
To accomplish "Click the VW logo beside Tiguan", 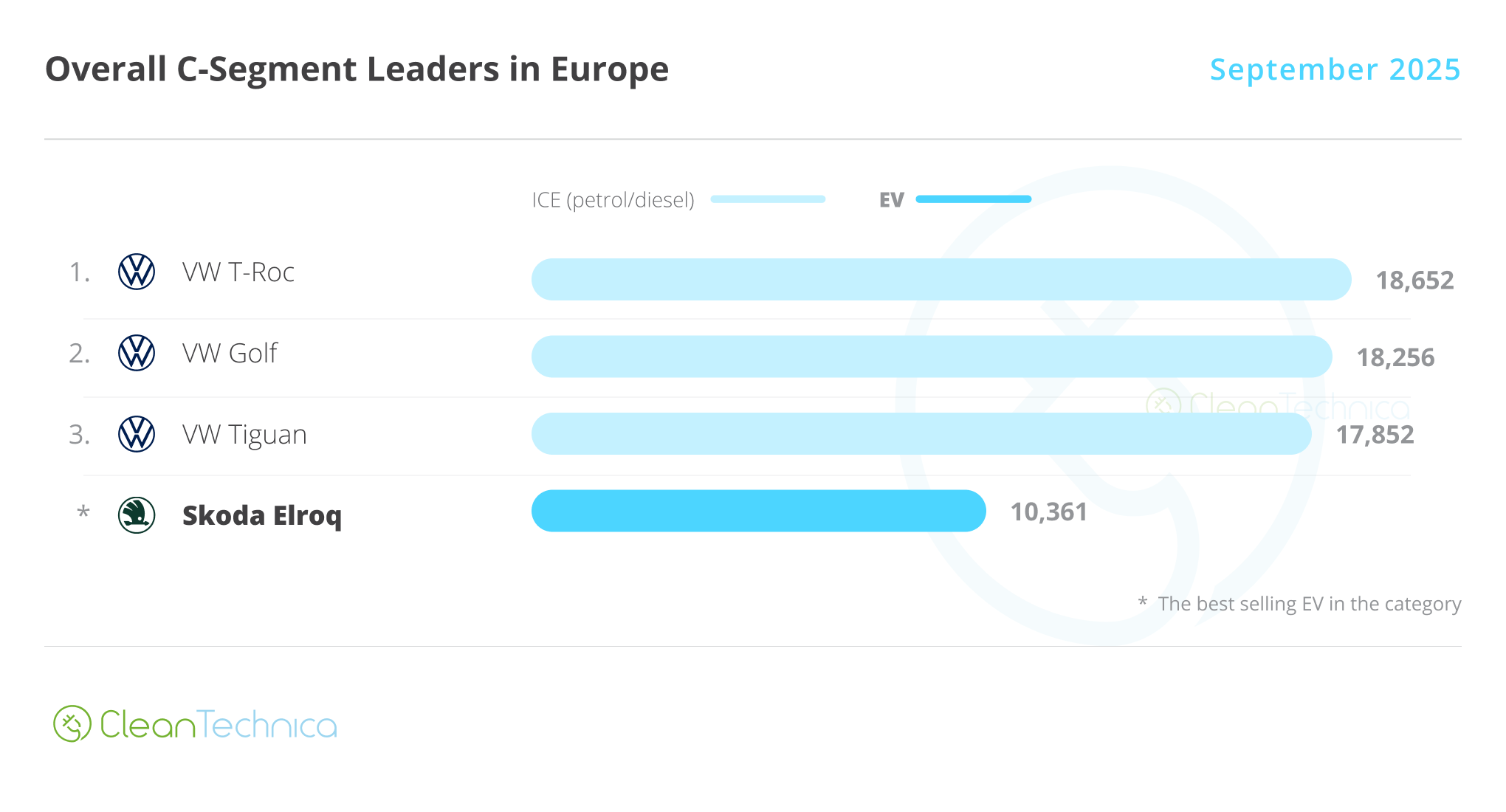I will (137, 434).
